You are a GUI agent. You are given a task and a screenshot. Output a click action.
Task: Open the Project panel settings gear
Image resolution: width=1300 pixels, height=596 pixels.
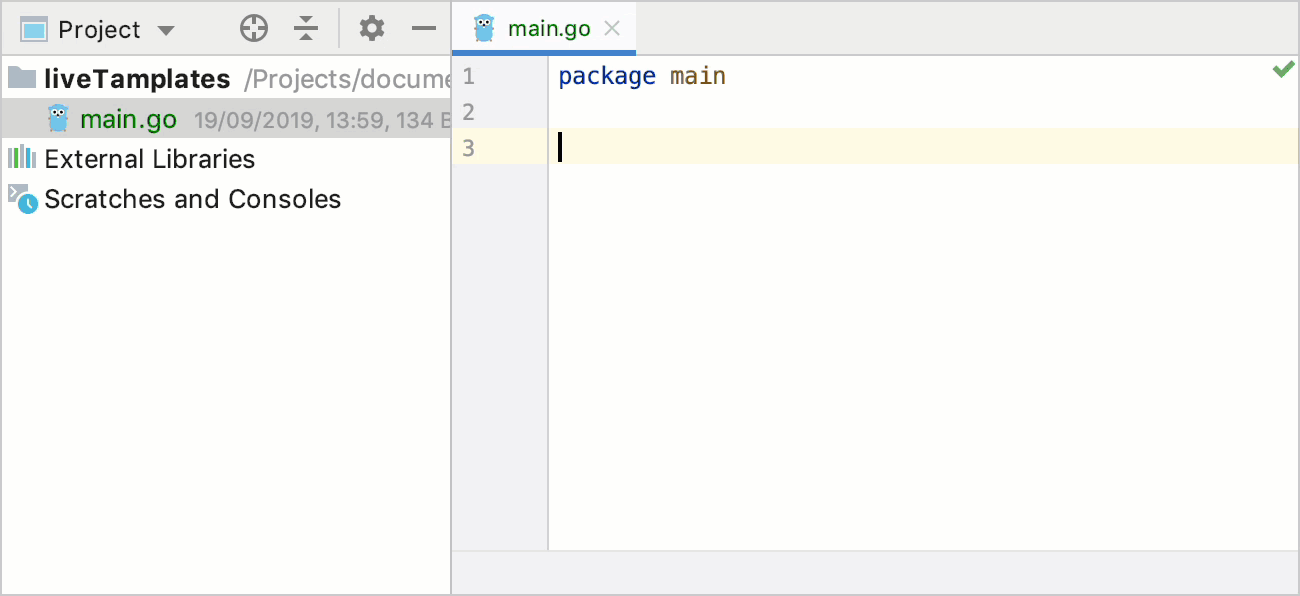pyautogui.click(x=371, y=28)
